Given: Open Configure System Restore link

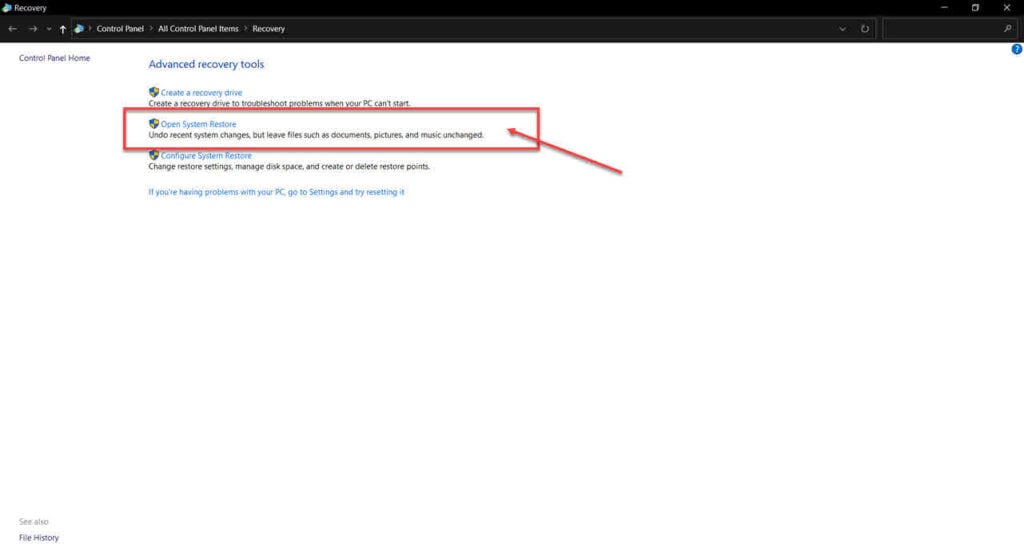Looking at the screenshot, I should click(206, 155).
